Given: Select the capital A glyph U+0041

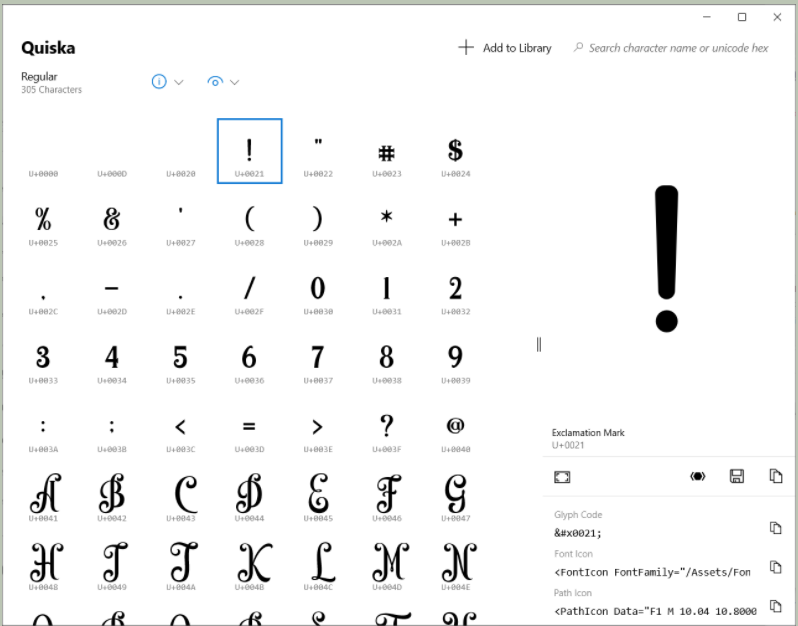Looking at the screenshot, I should point(43,495).
